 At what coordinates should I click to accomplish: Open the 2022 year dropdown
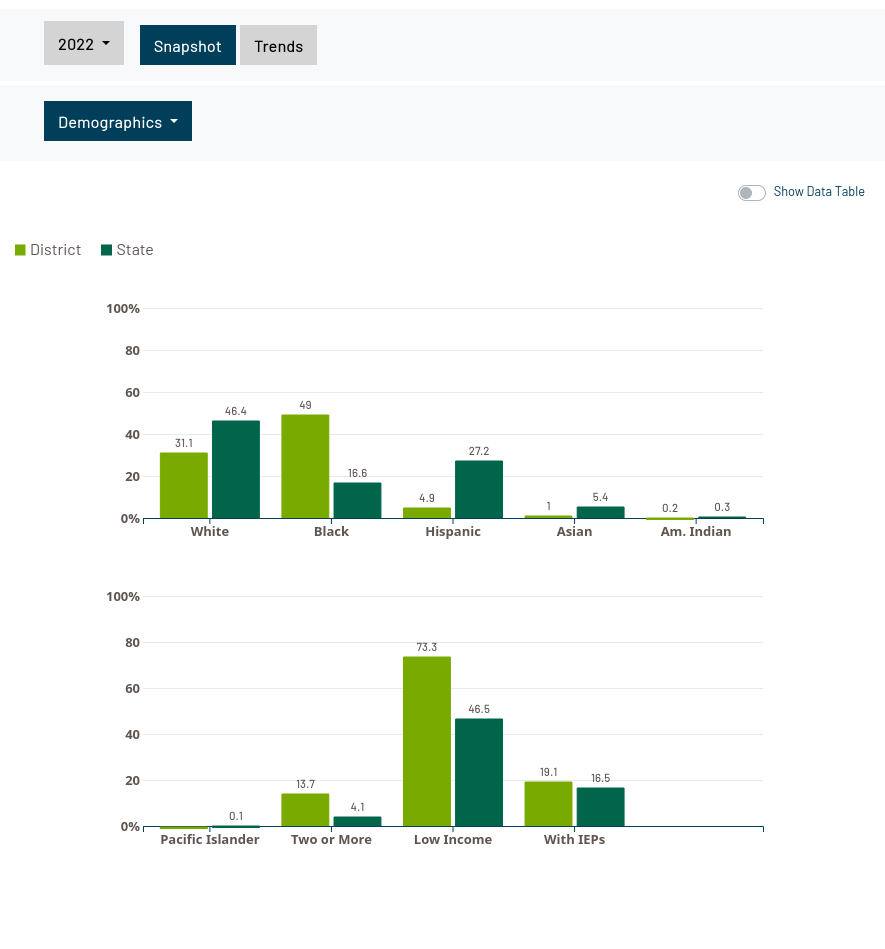tap(83, 44)
